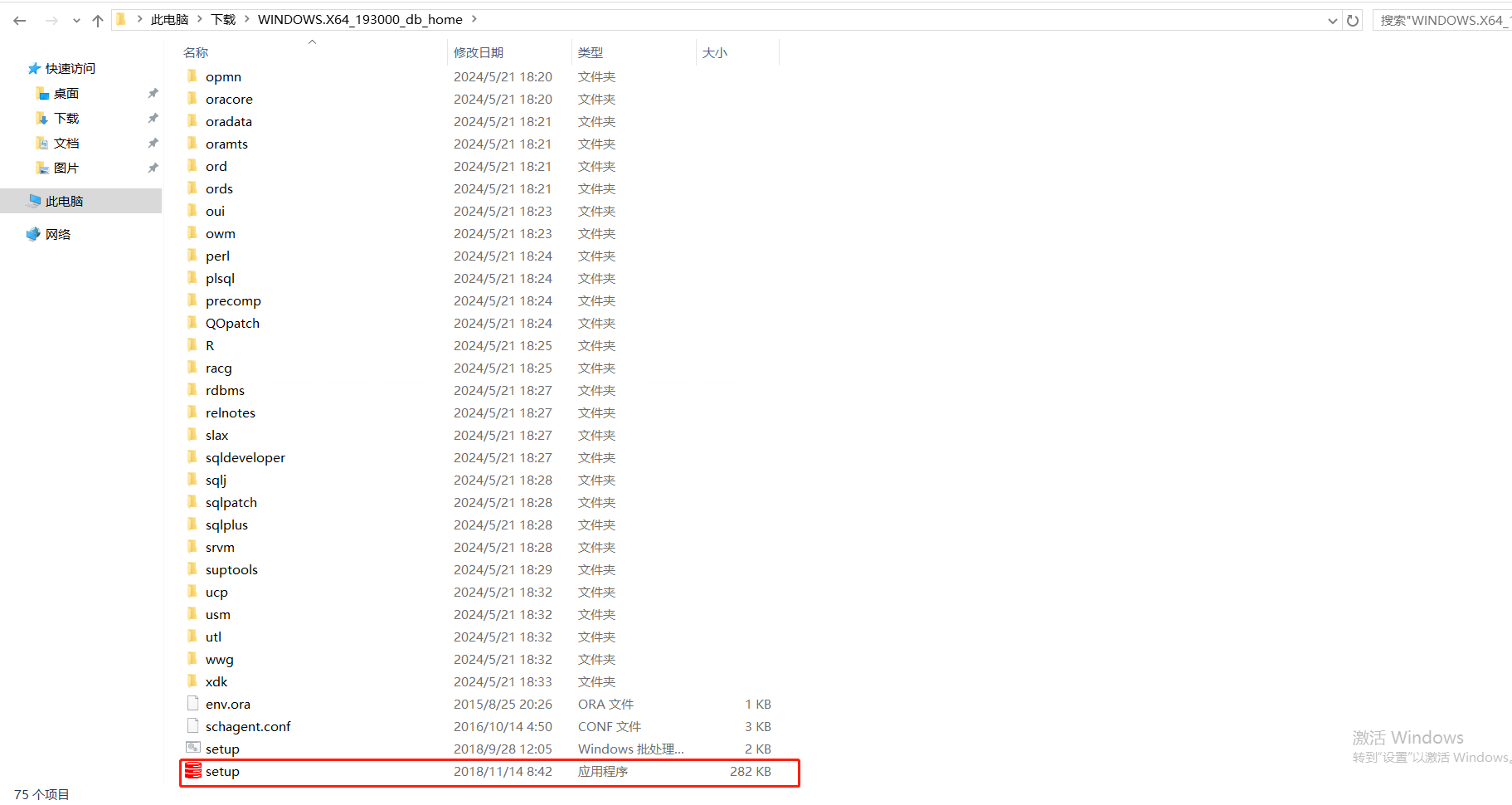Select the oui folder icon
The image size is (1512, 805).
[192, 210]
